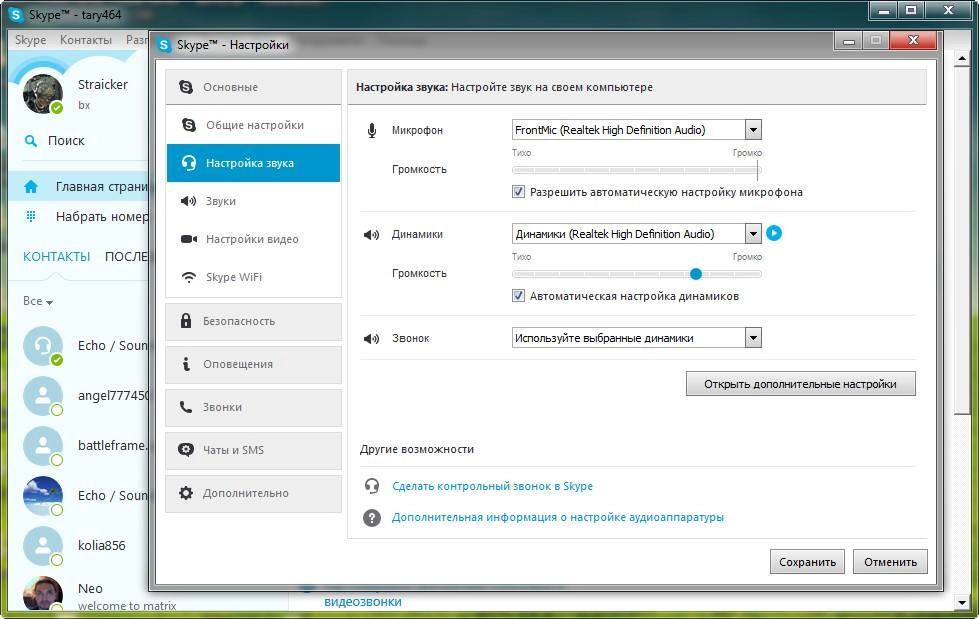Click the Skype icon beside Основные
The height and width of the screenshot is (619, 979).
pos(185,87)
